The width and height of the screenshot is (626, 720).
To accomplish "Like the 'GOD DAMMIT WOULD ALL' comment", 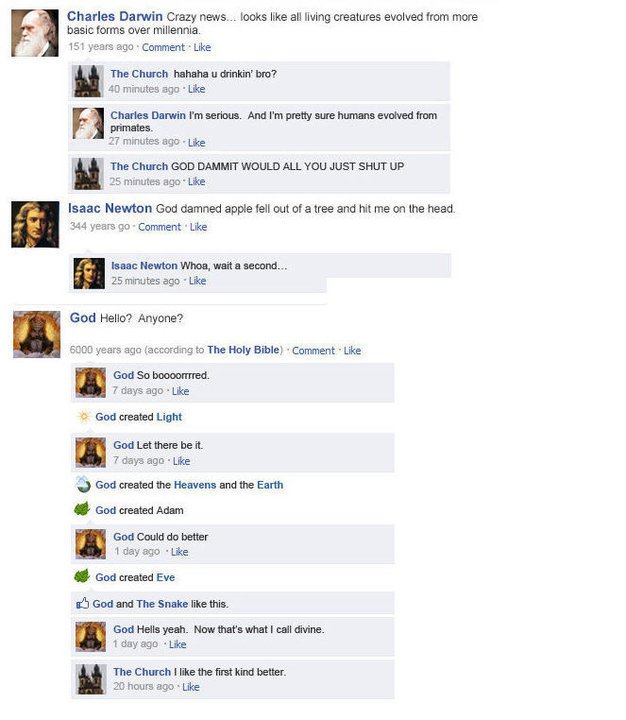I will [x=197, y=181].
